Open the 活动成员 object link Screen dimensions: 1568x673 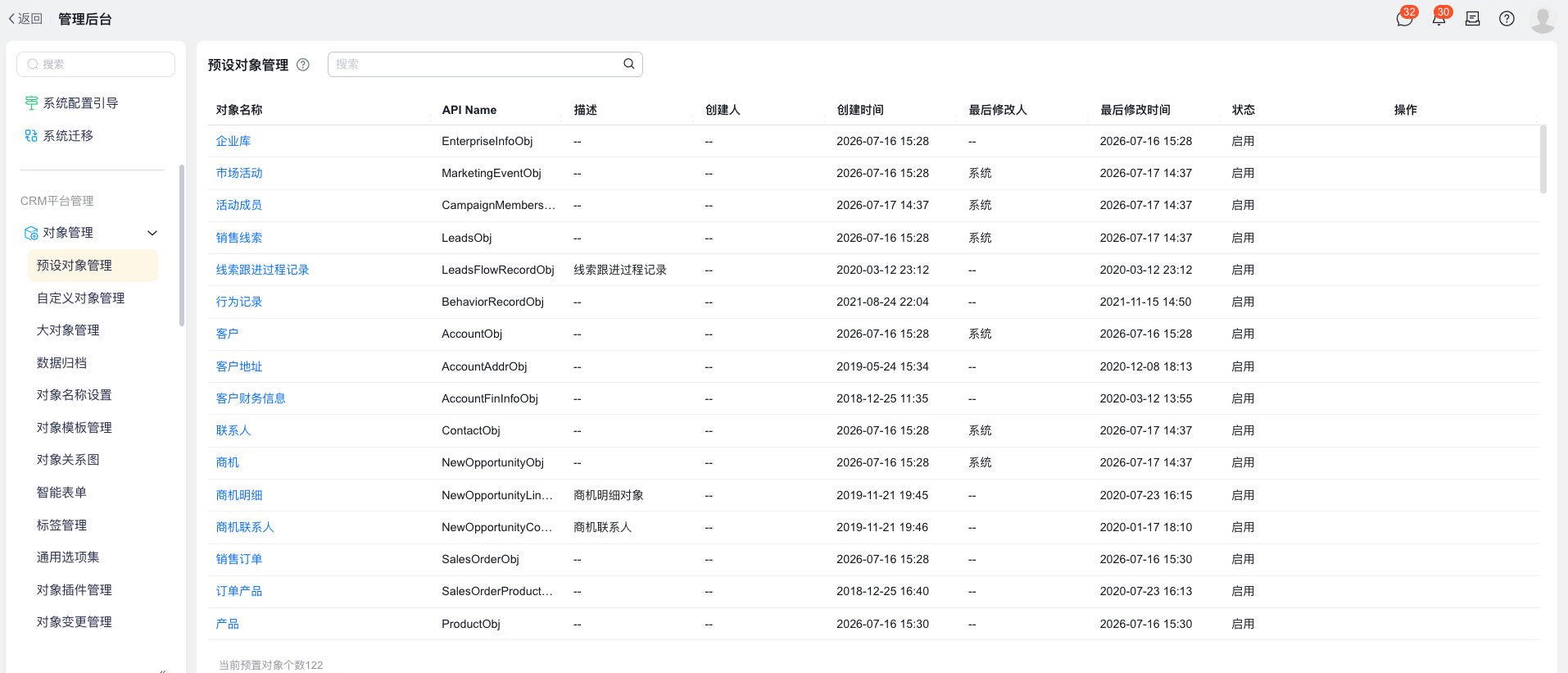click(x=239, y=205)
